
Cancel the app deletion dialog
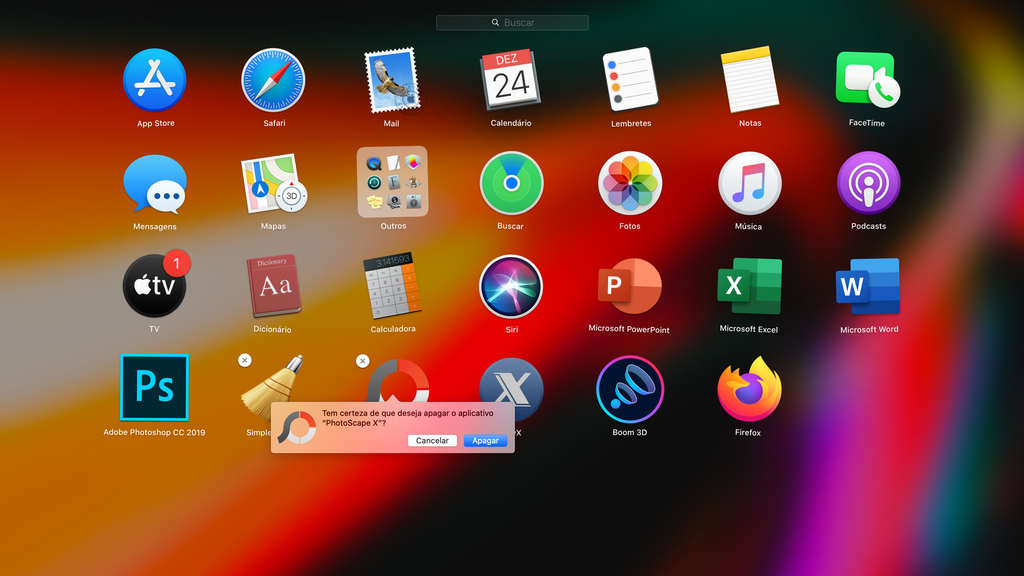(432, 441)
